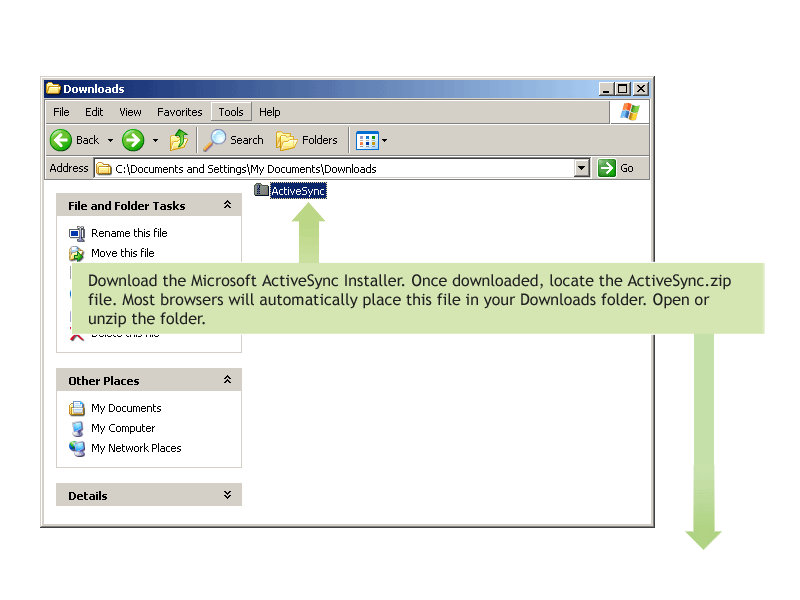Click the Rename this file link
The width and height of the screenshot is (800, 600).
pyautogui.click(x=129, y=233)
